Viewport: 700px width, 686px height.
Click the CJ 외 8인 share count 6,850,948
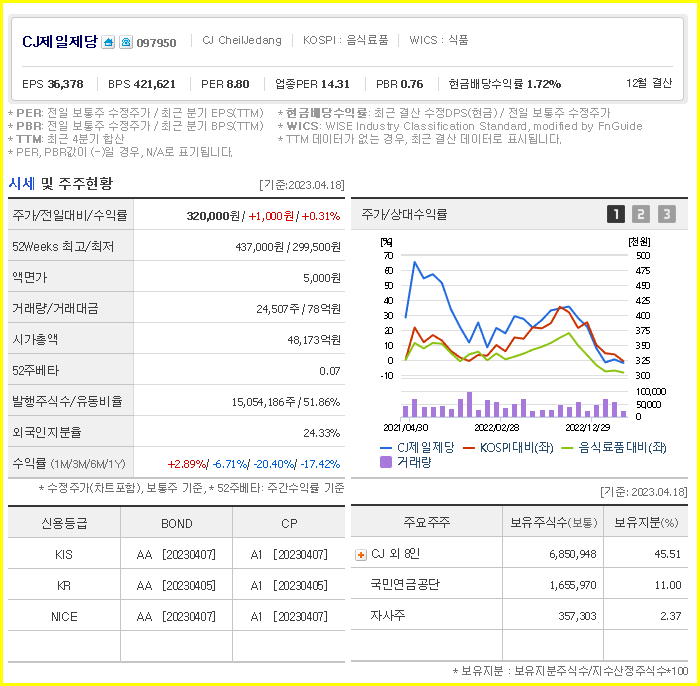(x=573, y=554)
